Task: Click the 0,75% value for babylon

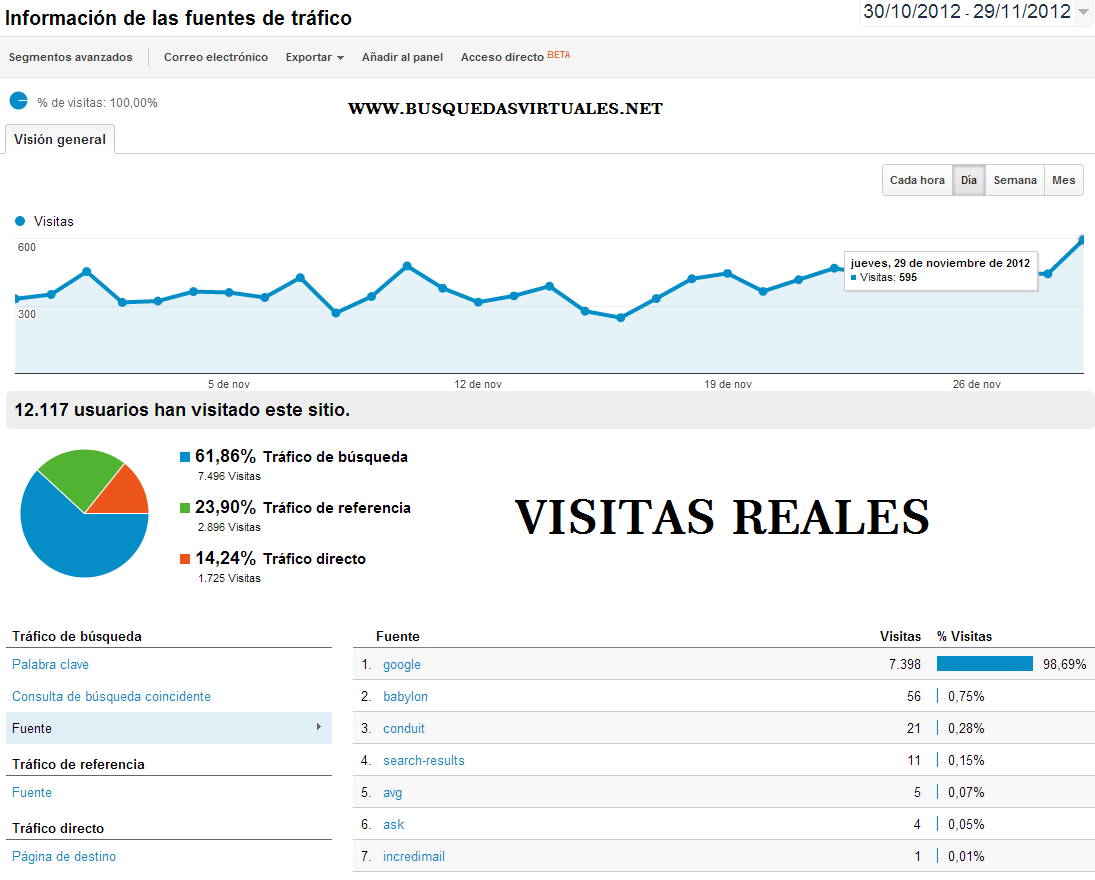Action: pos(966,696)
